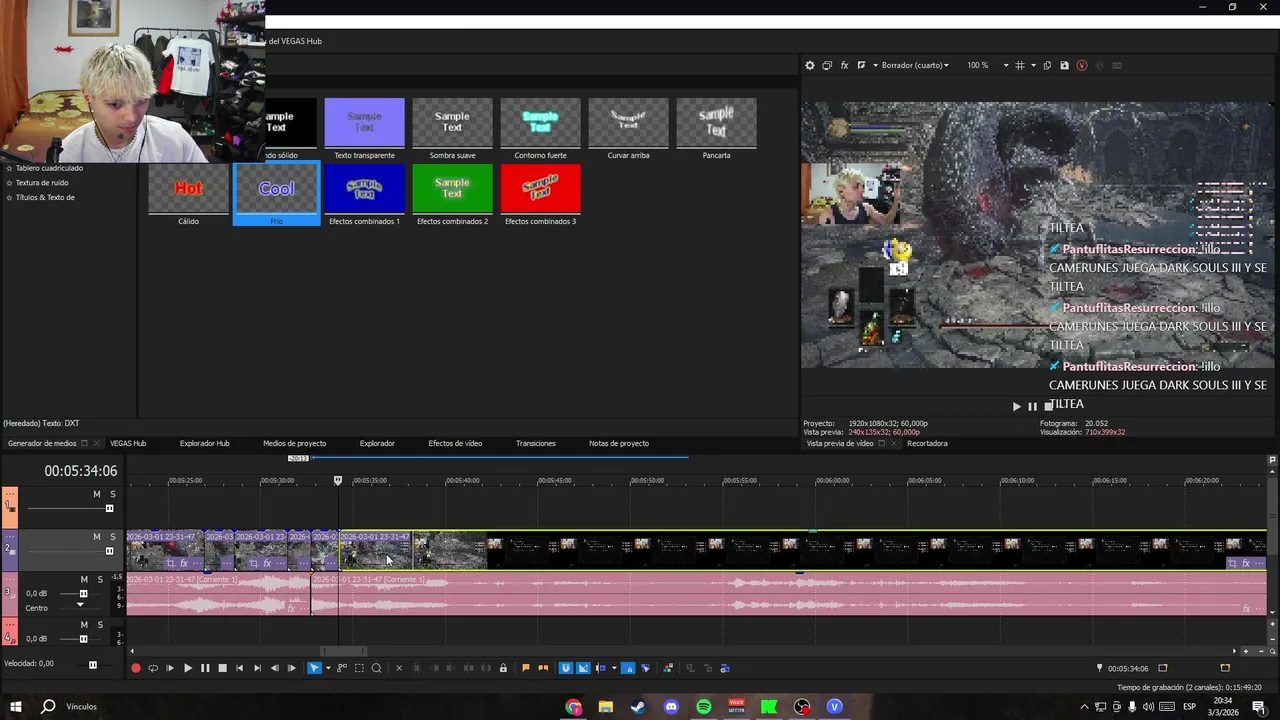Select Tablero cuadriculado generator
This screenshot has height=720, width=1280.
[x=49, y=168]
